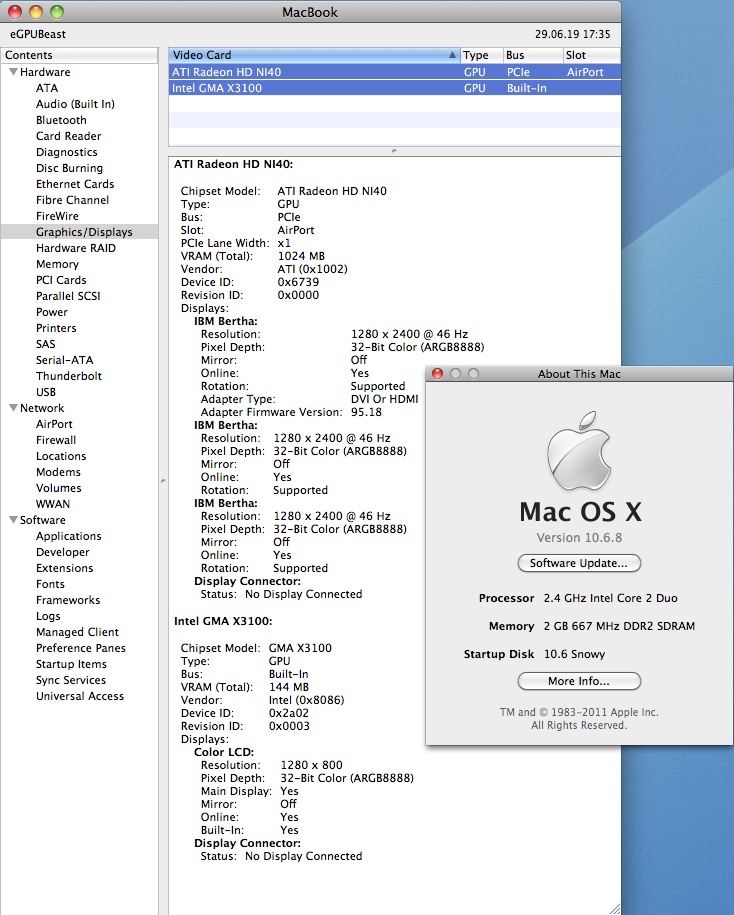
Task: Select Printers in the sidebar
Action: [x=56, y=328]
